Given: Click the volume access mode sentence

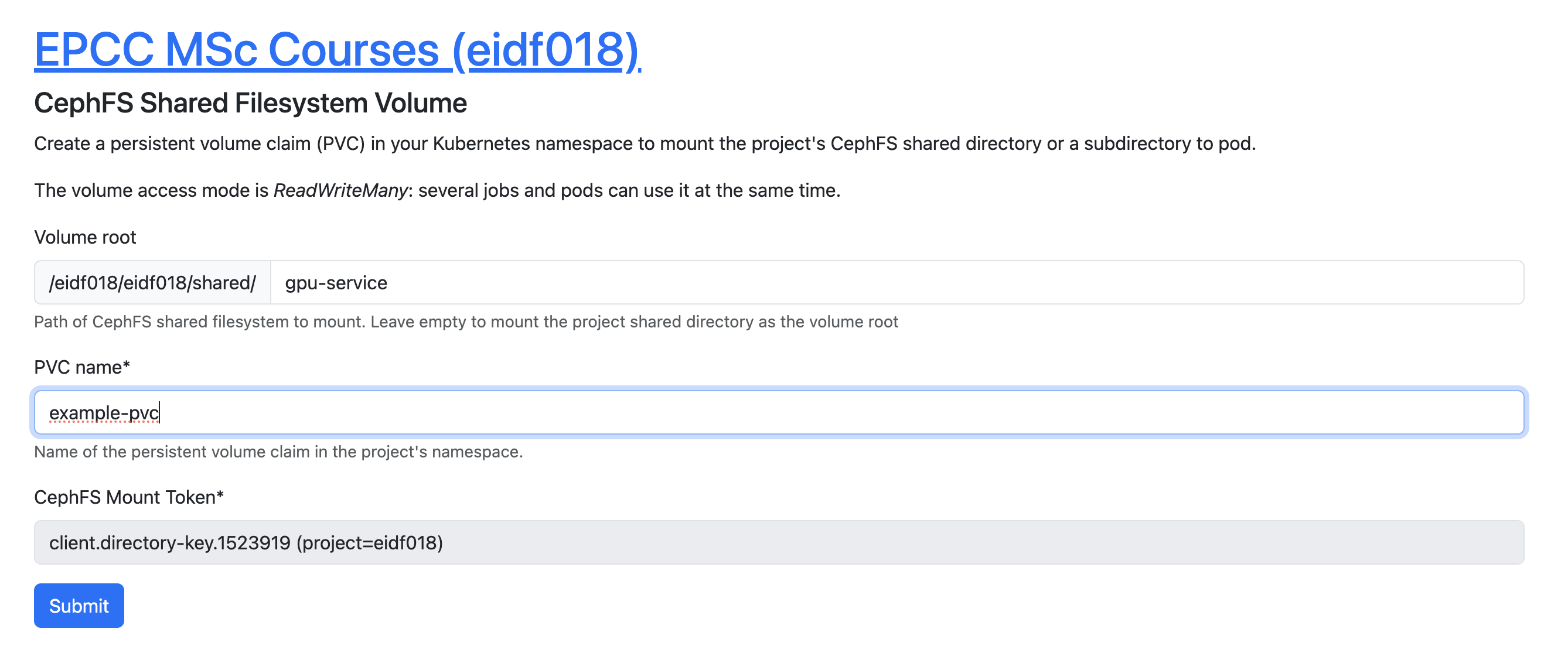Looking at the screenshot, I should click(x=437, y=190).
